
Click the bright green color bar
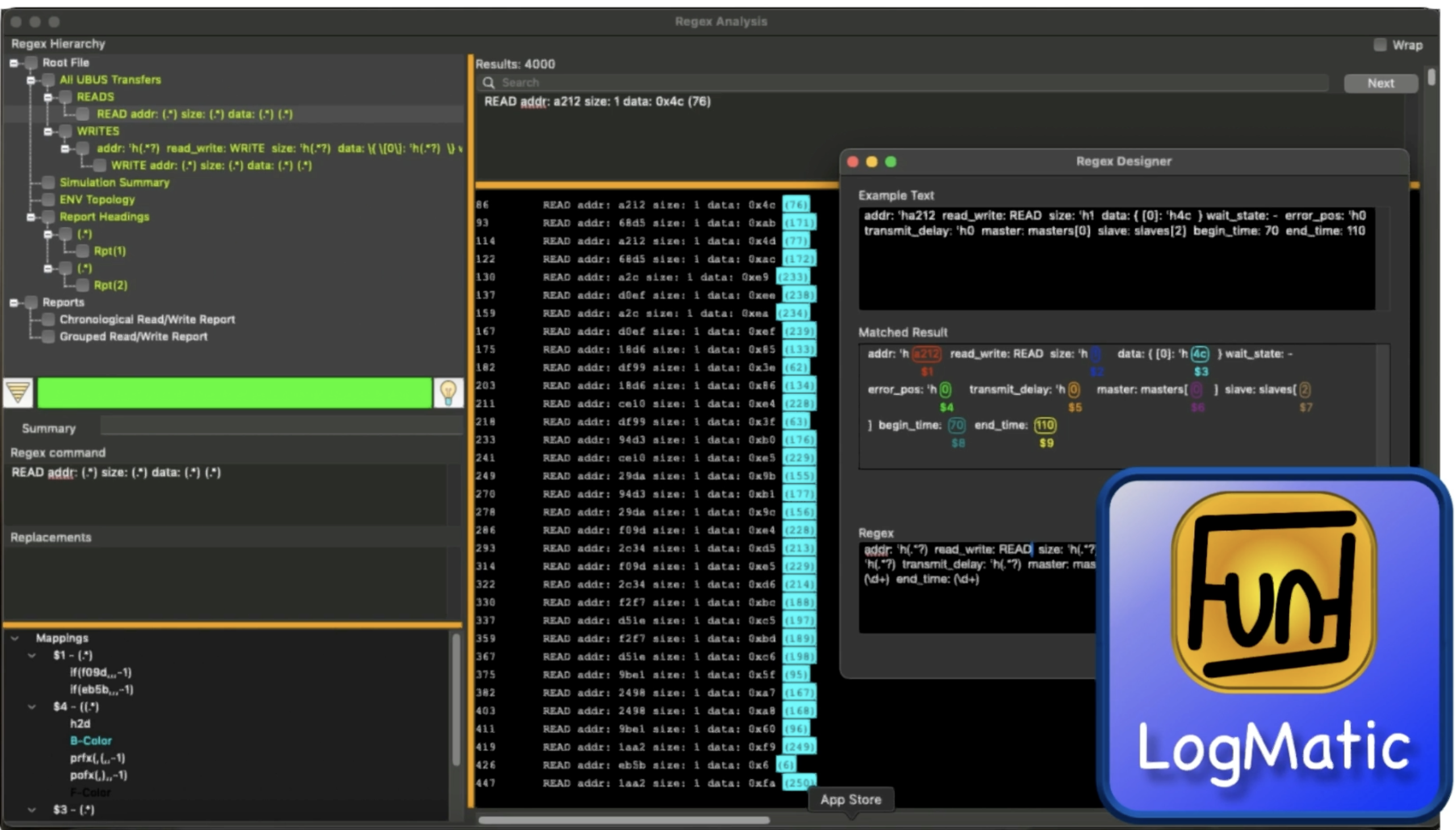pyautogui.click(x=235, y=392)
